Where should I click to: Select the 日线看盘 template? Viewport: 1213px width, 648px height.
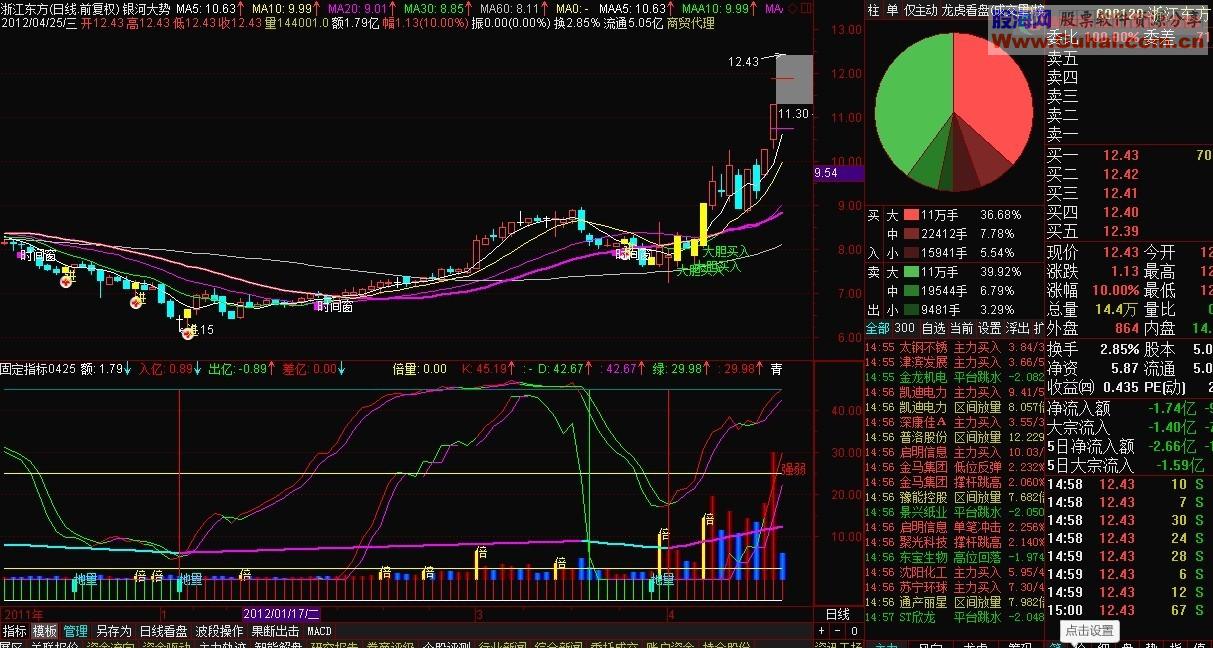click(163, 631)
